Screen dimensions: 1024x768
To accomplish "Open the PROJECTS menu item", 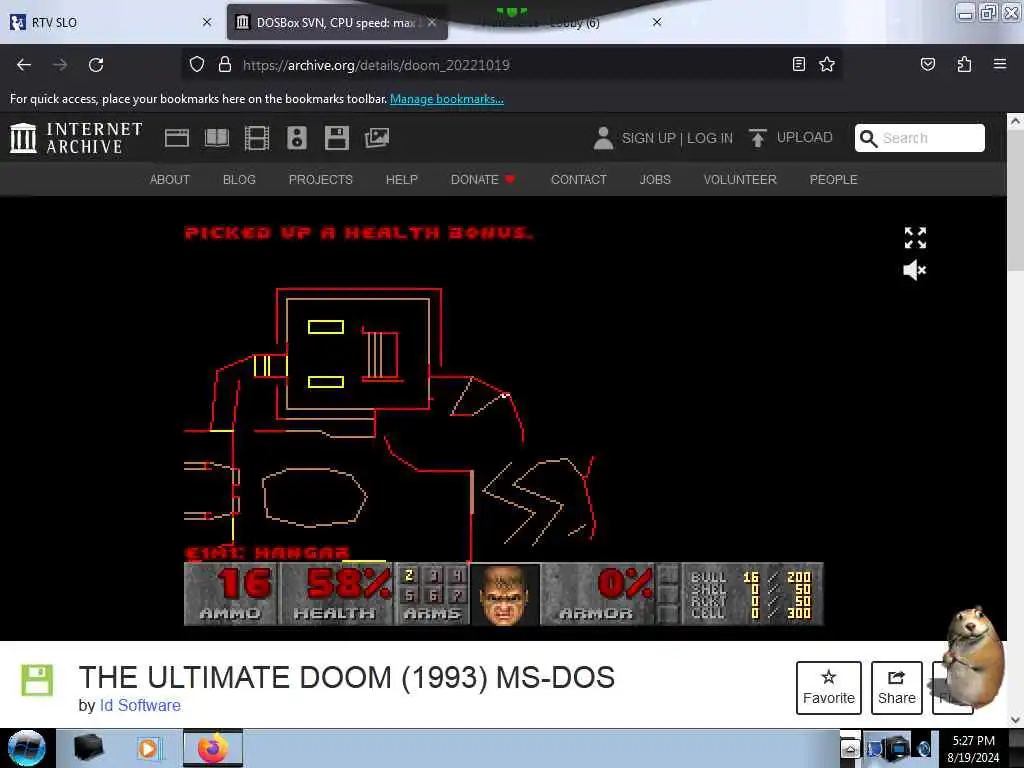I will pos(321,180).
